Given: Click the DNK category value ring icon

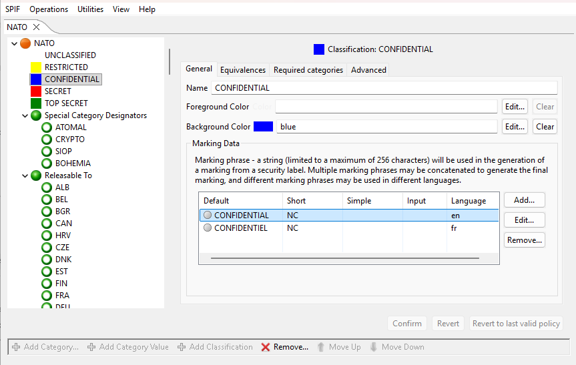Looking at the screenshot, I should coord(47,260).
